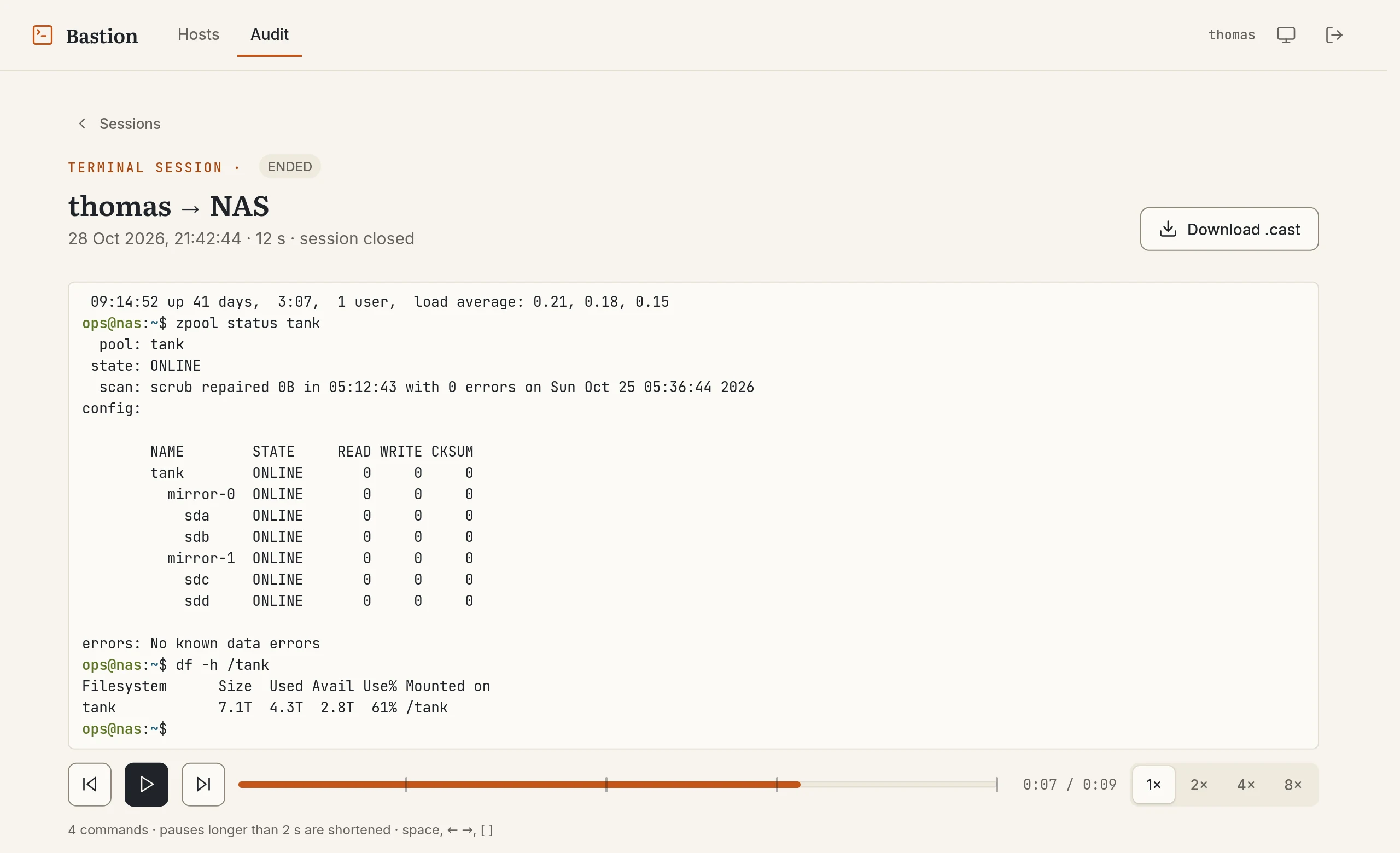Click the sda device row
Viewport: 1400px width, 853px height.
[329, 516]
